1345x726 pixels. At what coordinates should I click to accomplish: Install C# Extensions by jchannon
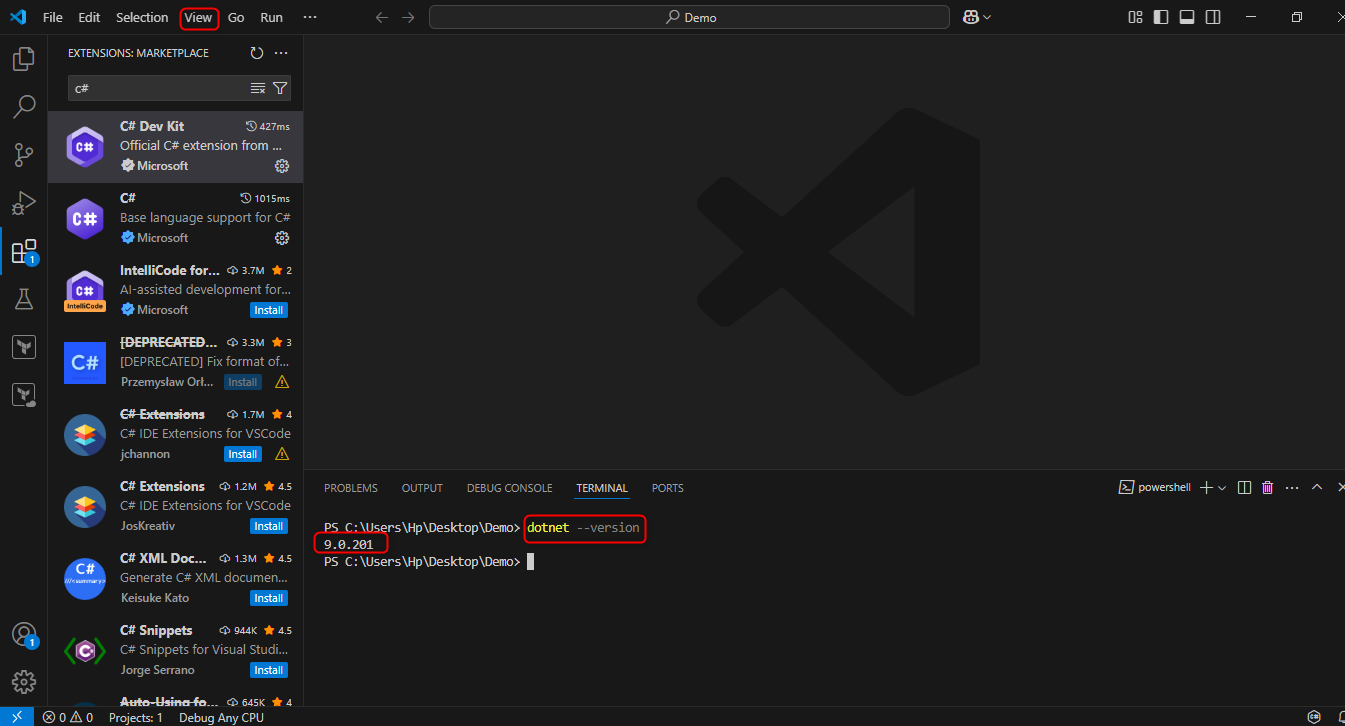point(243,454)
